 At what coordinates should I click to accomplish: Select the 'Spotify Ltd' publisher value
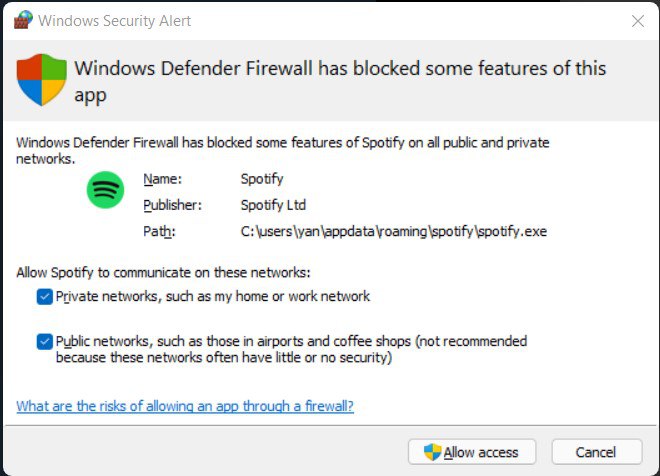[273, 205]
